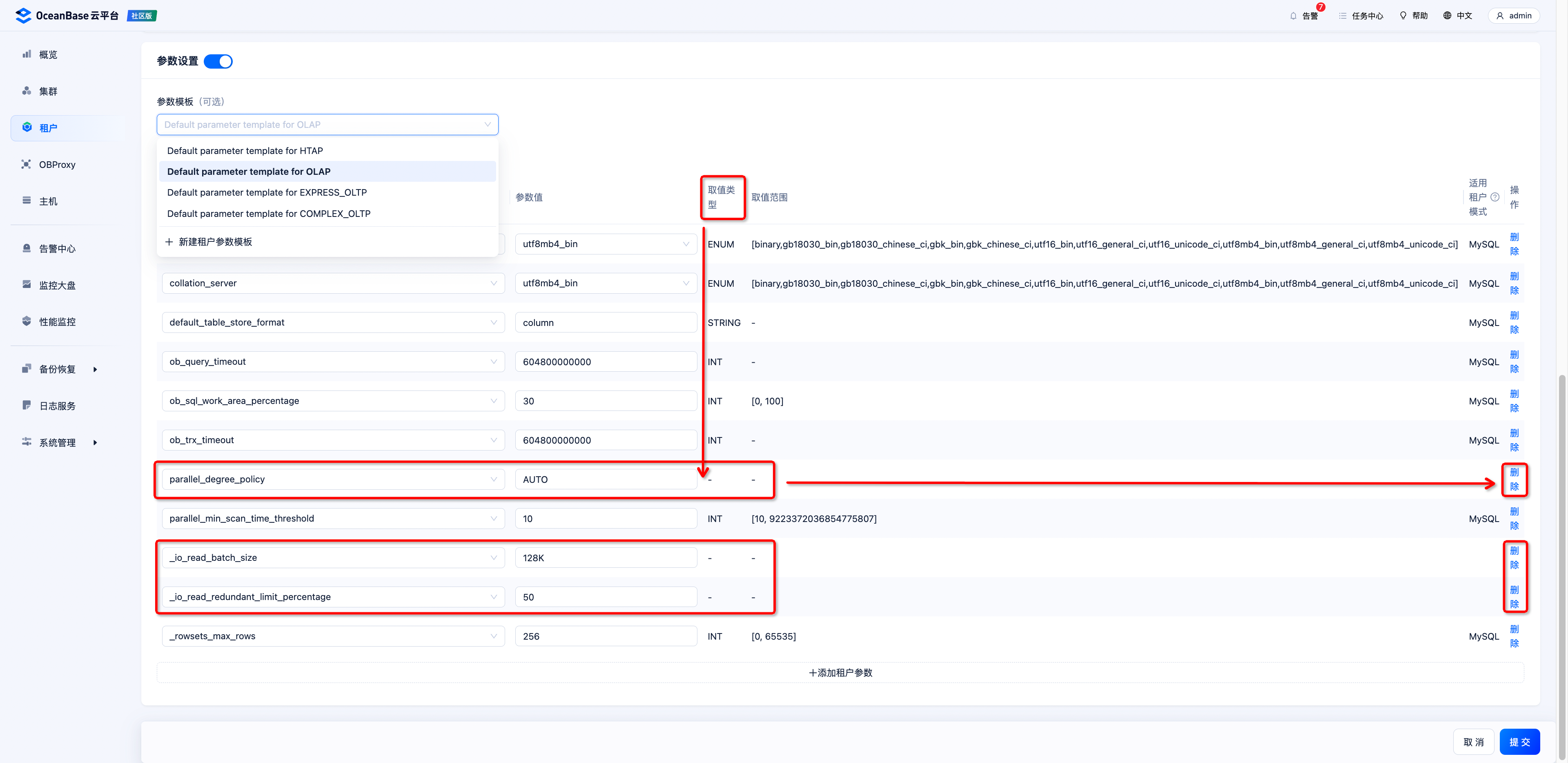This screenshot has width=1568, height=763.
Task: Open the 监控大盘 monitoring dashboard
Action: [x=57, y=285]
